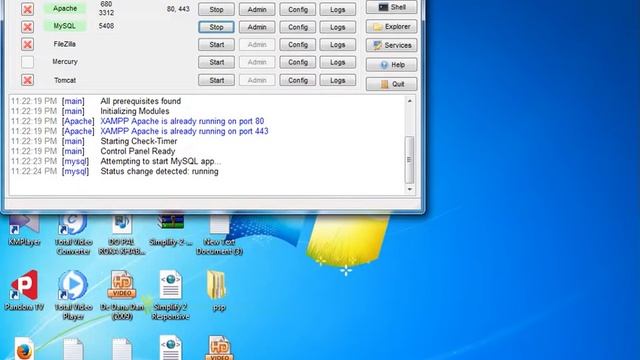View Tomcat Logs
This screenshot has width=640, height=360.
(338, 80)
